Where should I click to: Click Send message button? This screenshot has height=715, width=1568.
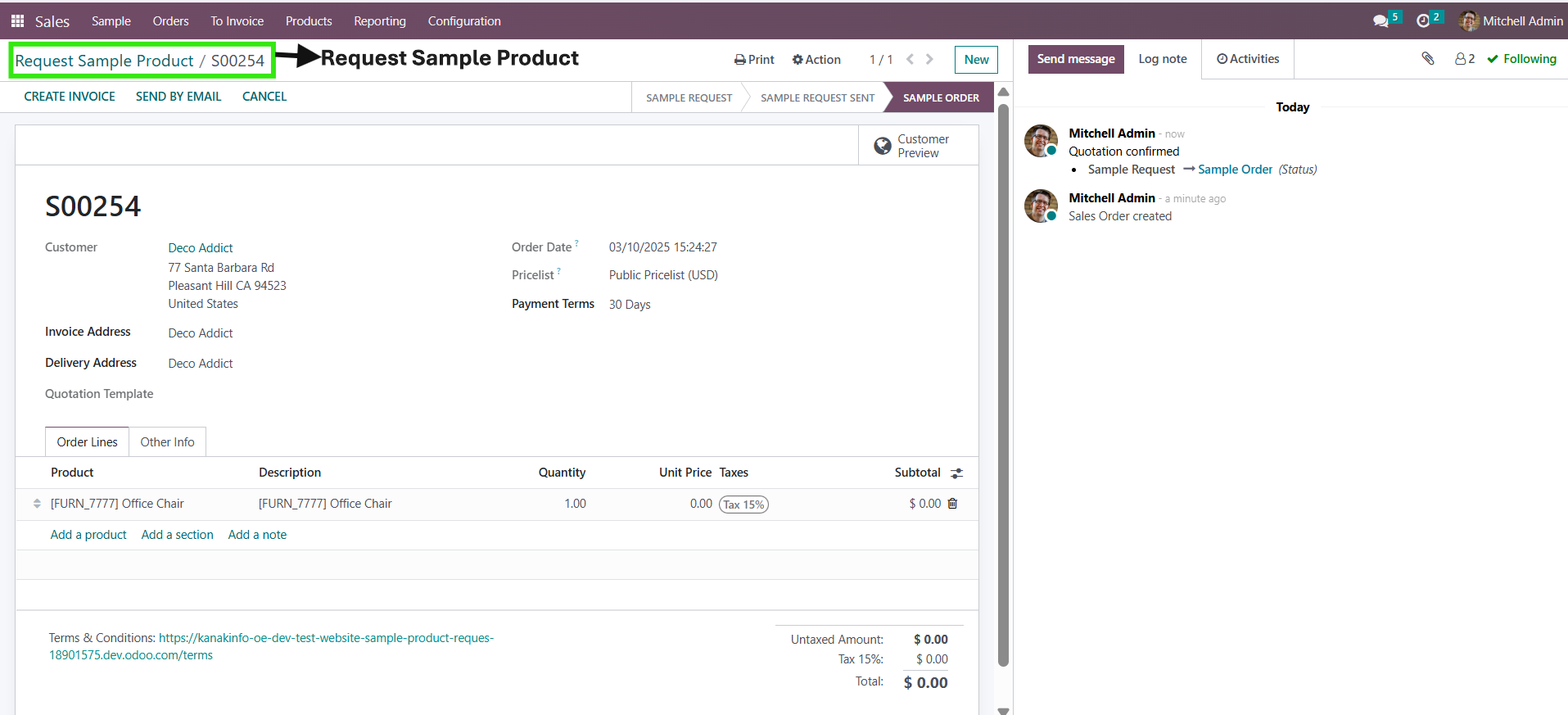[x=1076, y=59]
